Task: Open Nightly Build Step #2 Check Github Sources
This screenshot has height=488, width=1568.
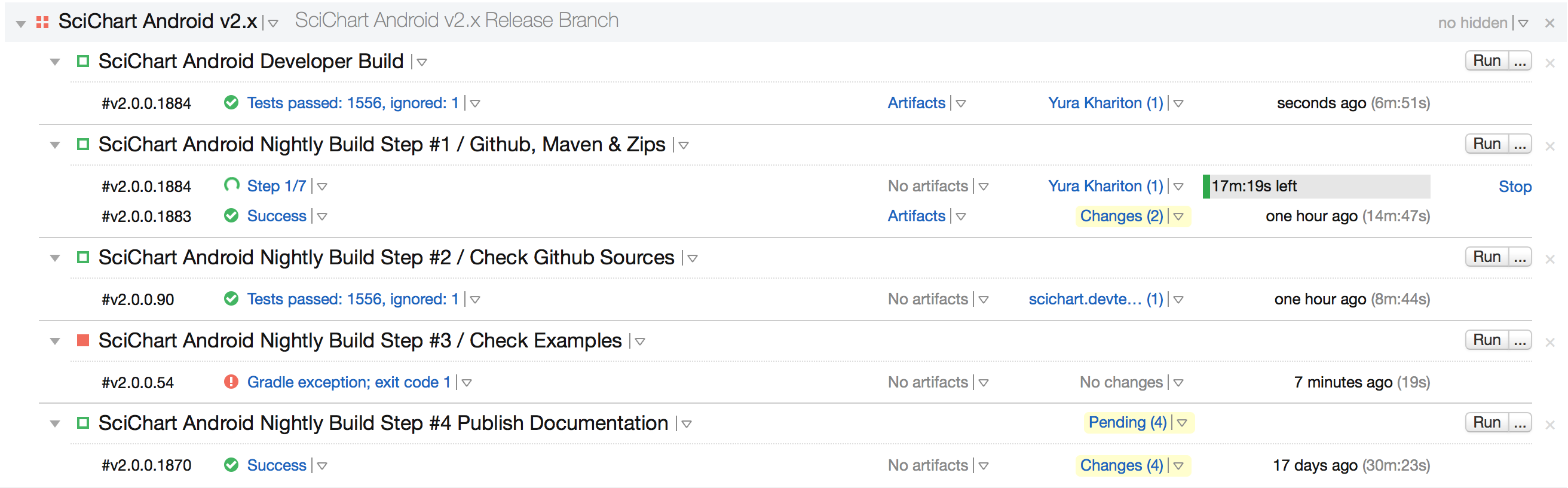Action: click(387, 257)
